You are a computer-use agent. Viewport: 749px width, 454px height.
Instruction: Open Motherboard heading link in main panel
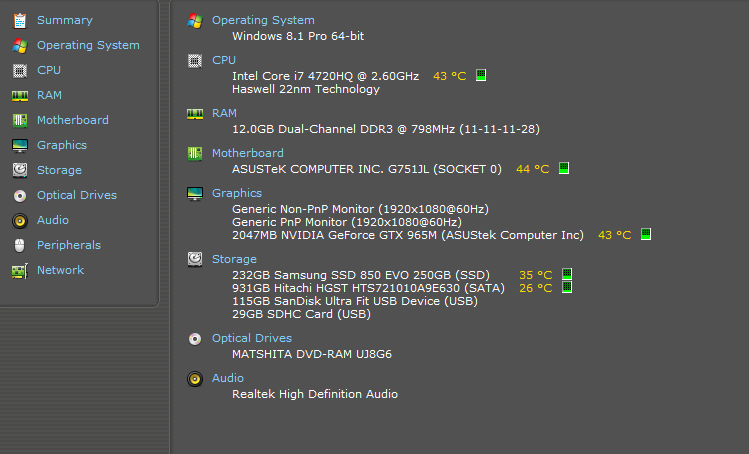(247, 153)
